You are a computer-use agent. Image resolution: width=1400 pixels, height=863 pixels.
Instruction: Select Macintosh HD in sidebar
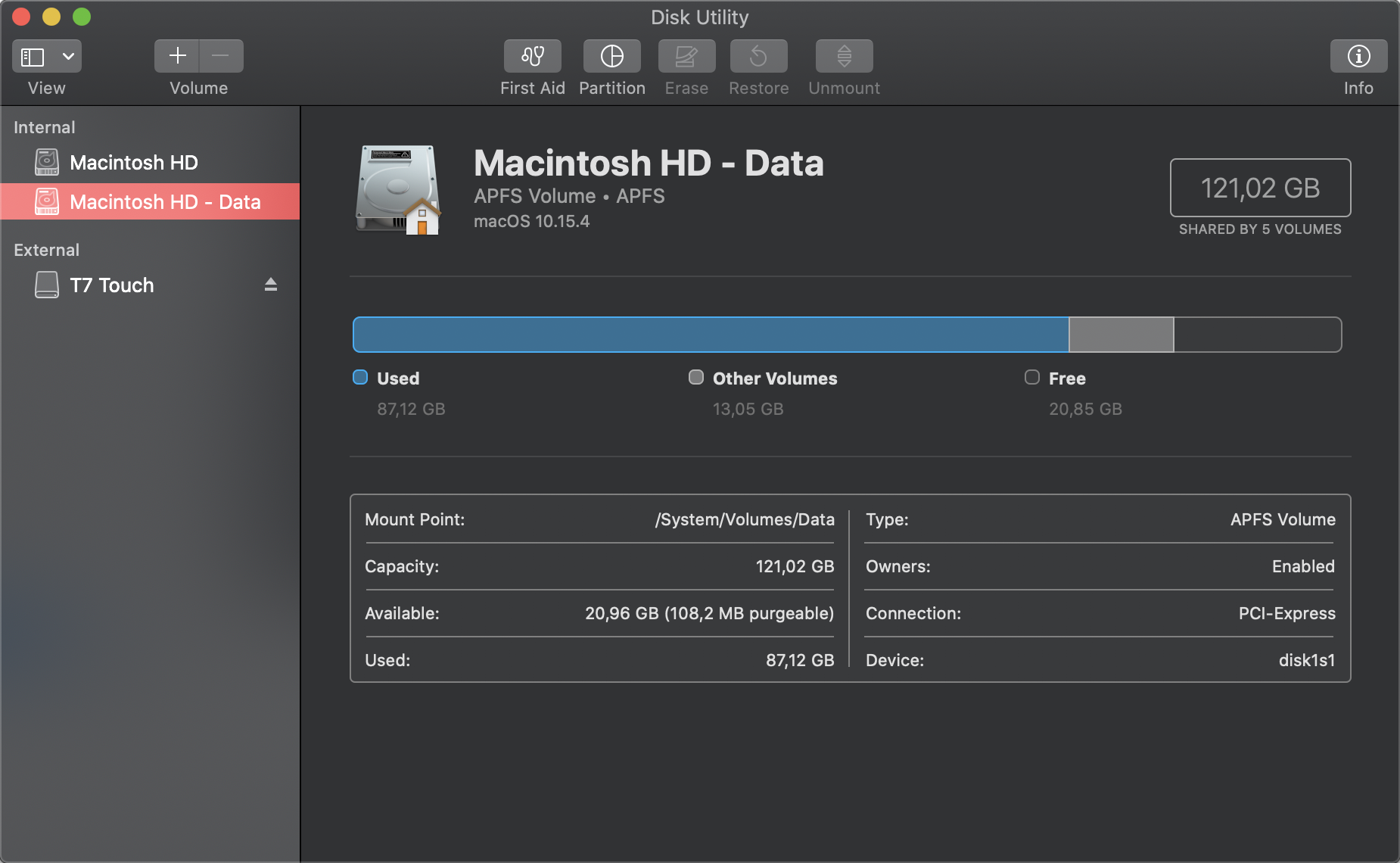(150, 163)
